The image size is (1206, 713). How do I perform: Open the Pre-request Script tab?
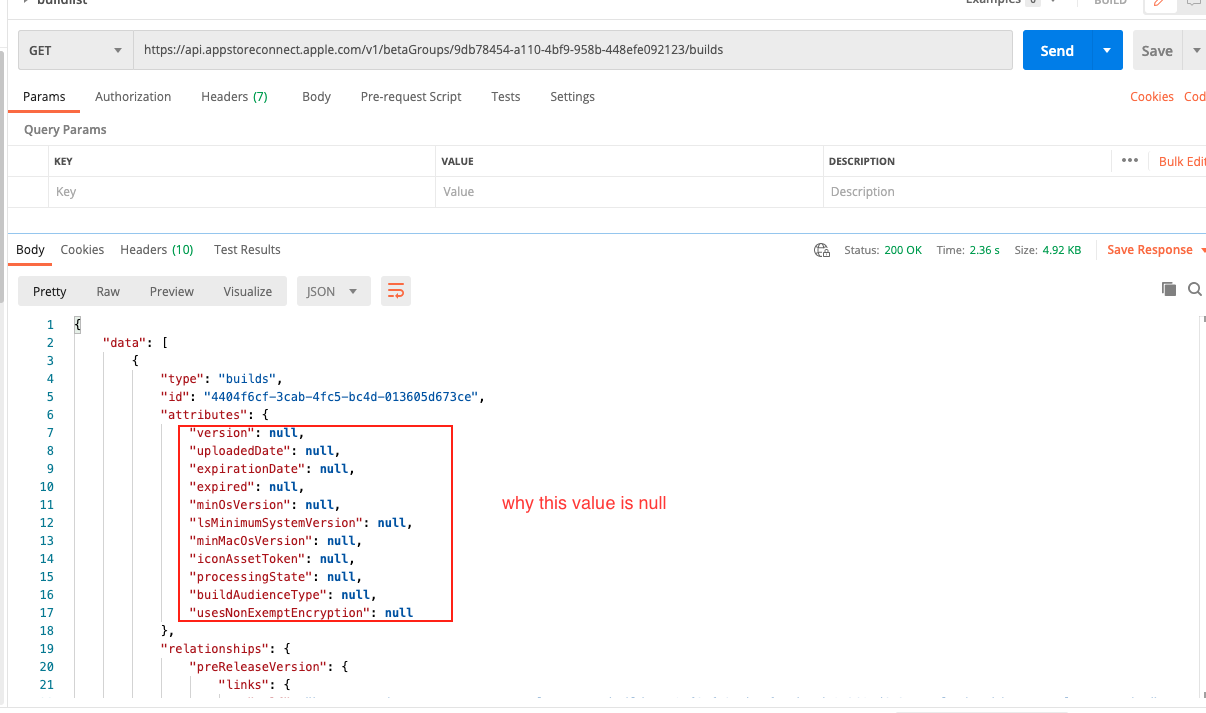click(x=411, y=97)
